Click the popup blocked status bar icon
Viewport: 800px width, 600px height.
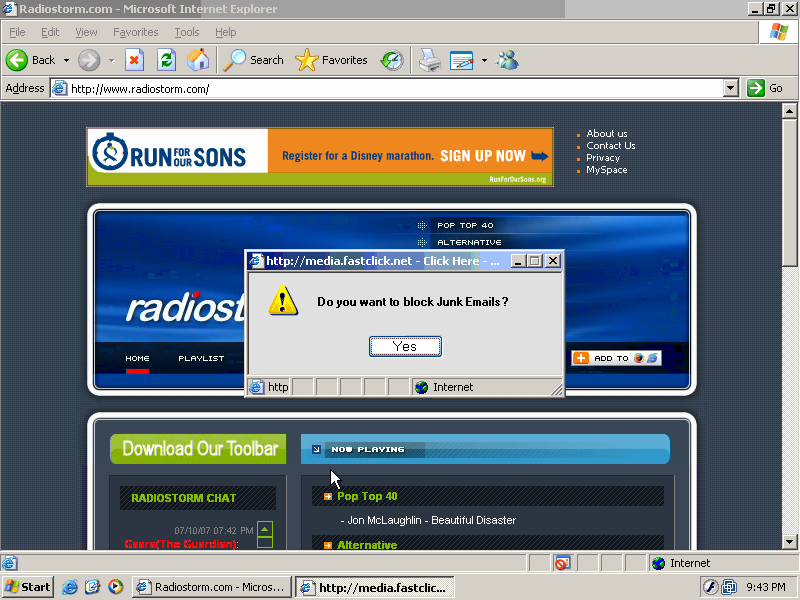point(562,563)
